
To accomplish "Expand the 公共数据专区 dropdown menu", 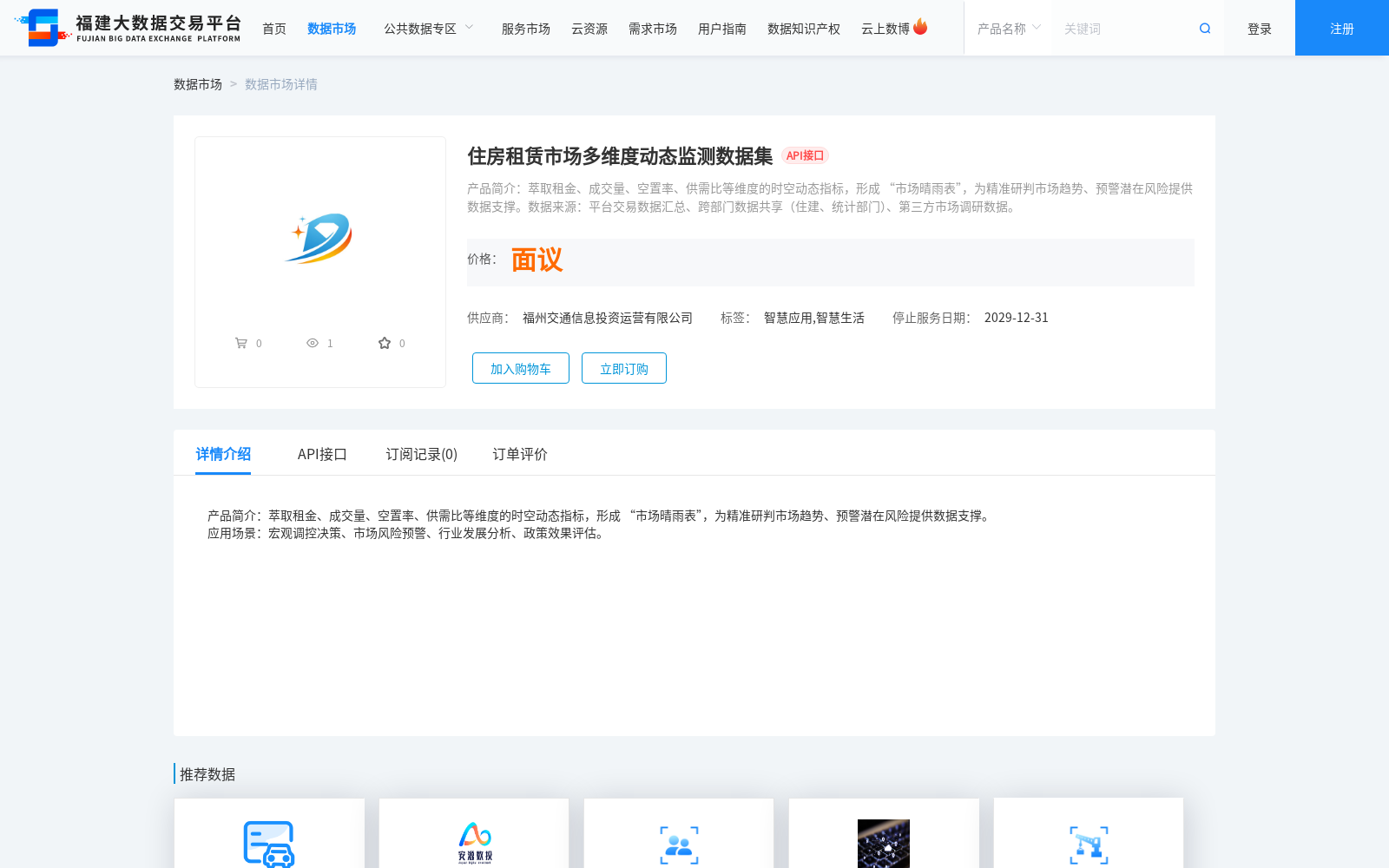I will [429, 29].
